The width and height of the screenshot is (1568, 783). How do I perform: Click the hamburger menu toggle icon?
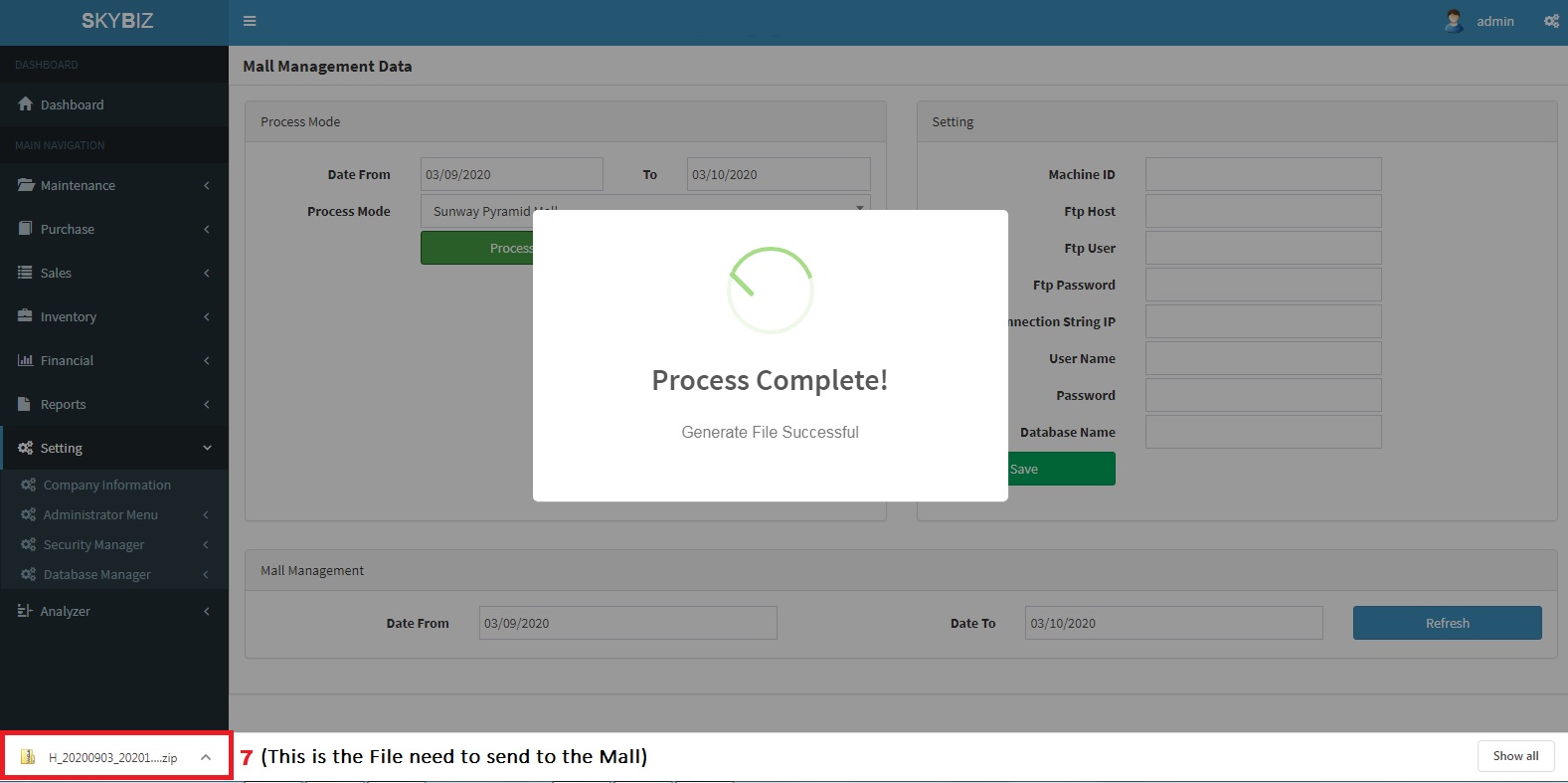pos(250,21)
